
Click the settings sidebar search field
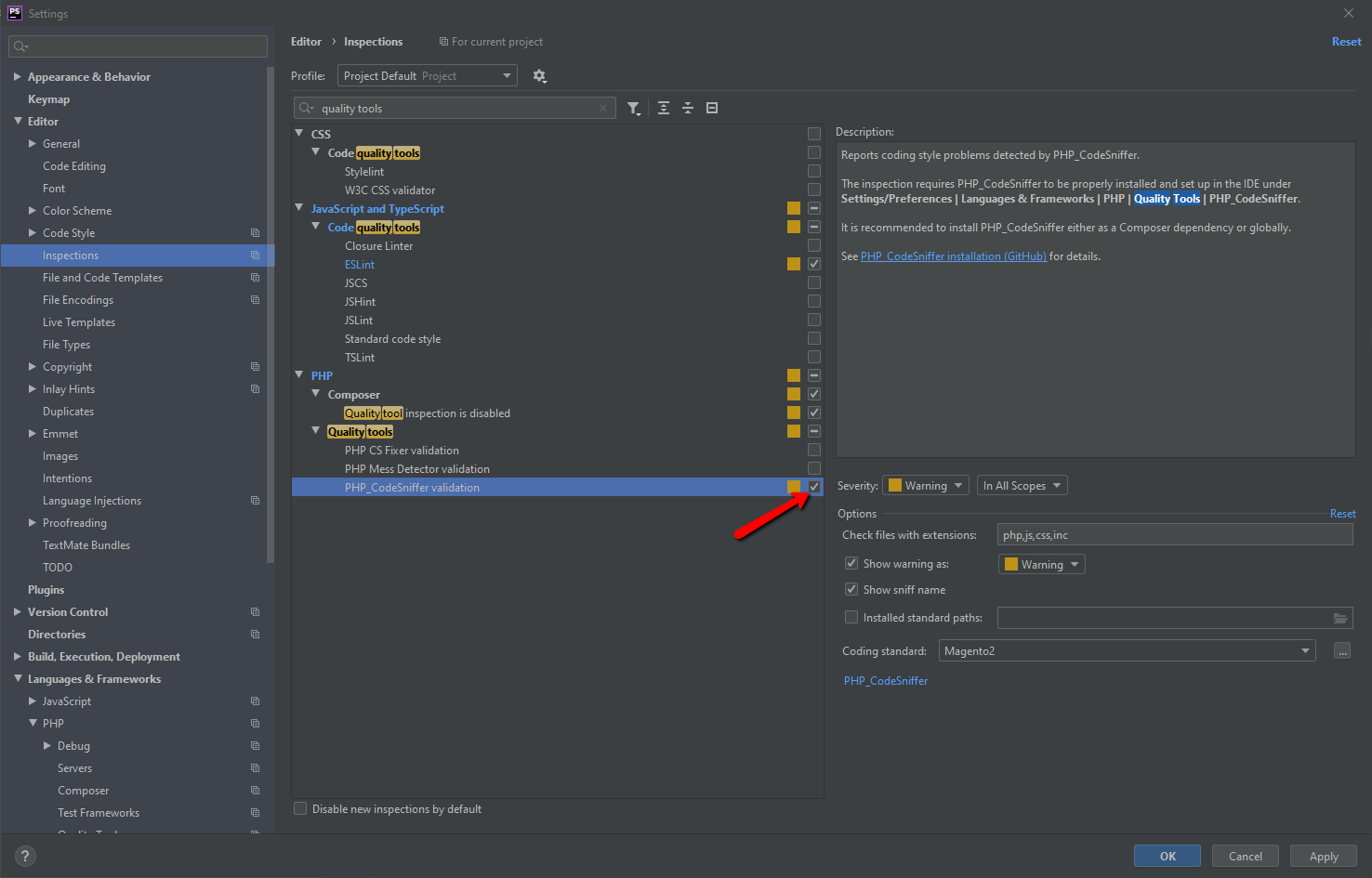point(138,46)
